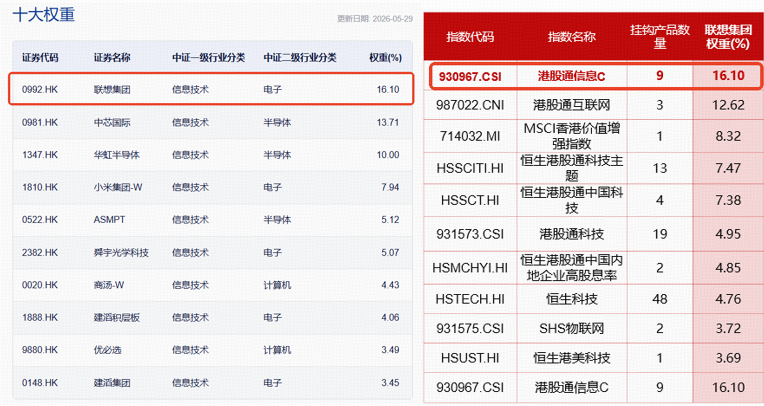Click weight 16.10 in the 0992.HK row
The image size is (764, 406).
tap(388, 90)
